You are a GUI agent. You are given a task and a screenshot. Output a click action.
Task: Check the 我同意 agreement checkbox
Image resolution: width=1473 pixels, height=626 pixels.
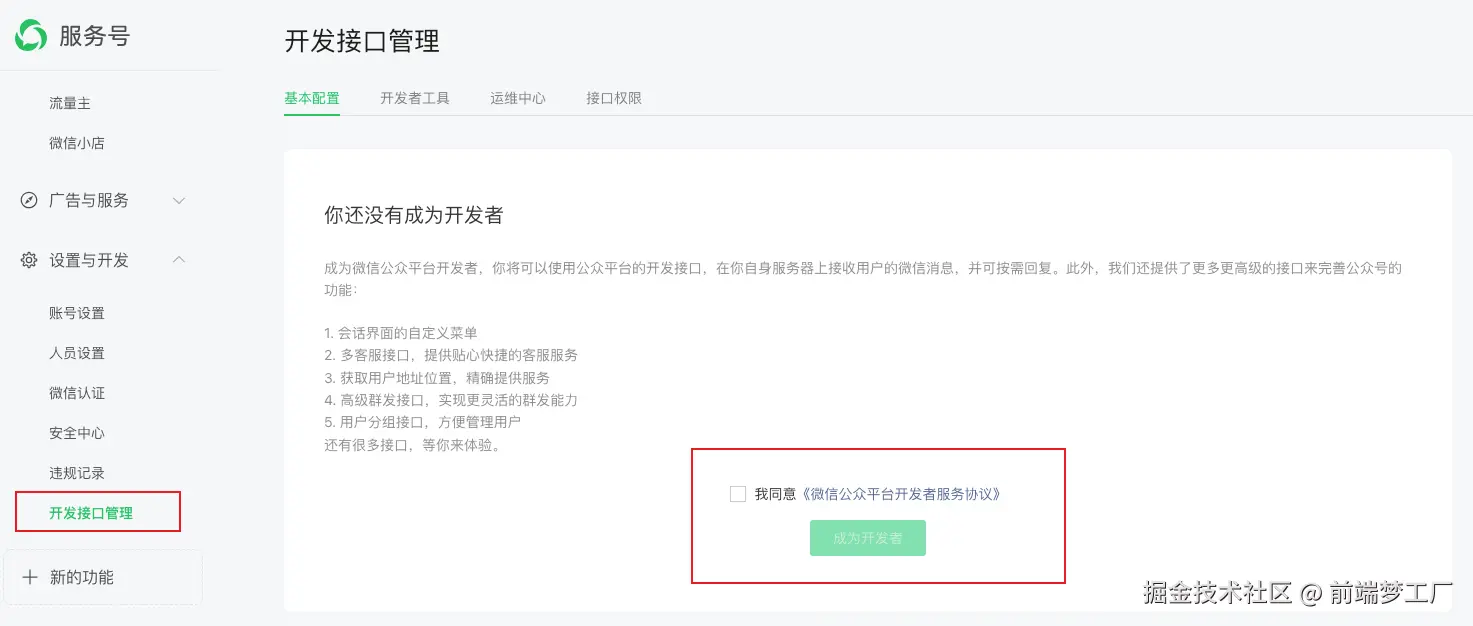point(738,494)
